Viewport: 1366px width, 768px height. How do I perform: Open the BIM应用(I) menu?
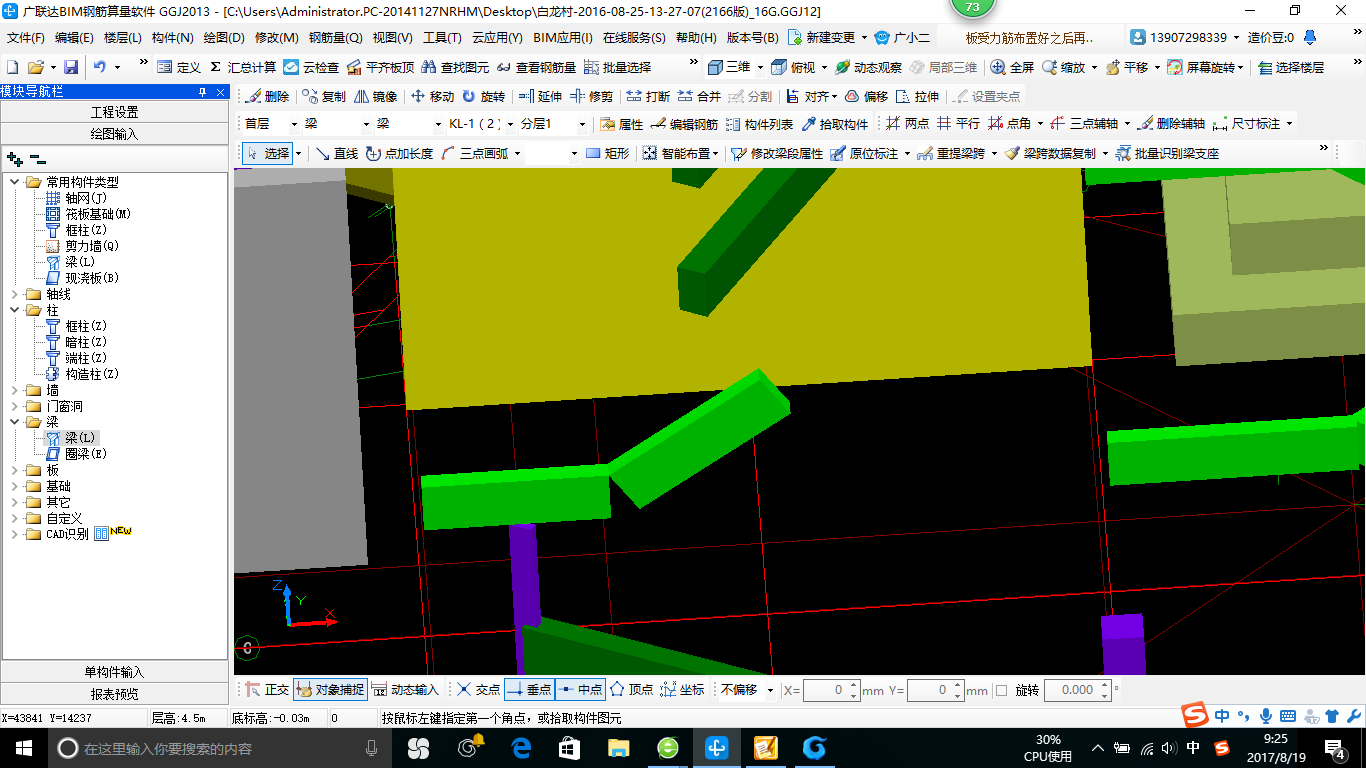click(563, 38)
